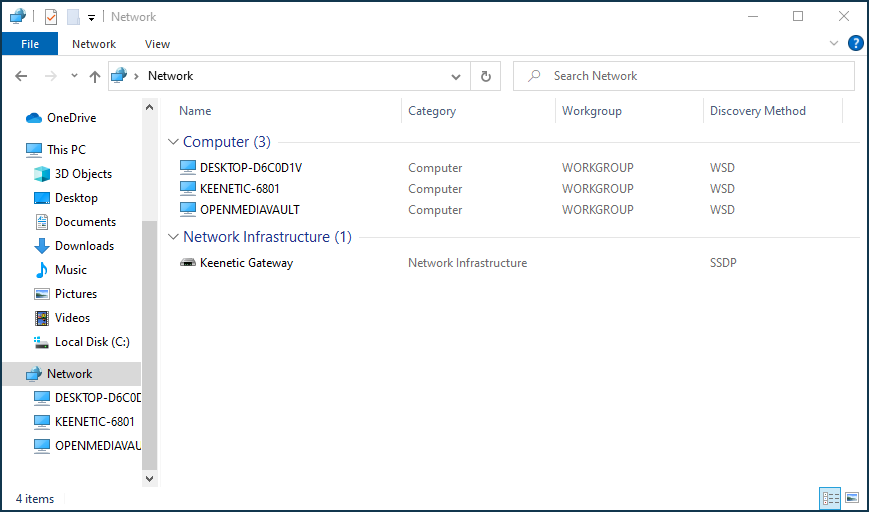869x512 pixels.
Task: Select the OPENMEDIAVAULT computer icon in list
Action: tap(188, 209)
